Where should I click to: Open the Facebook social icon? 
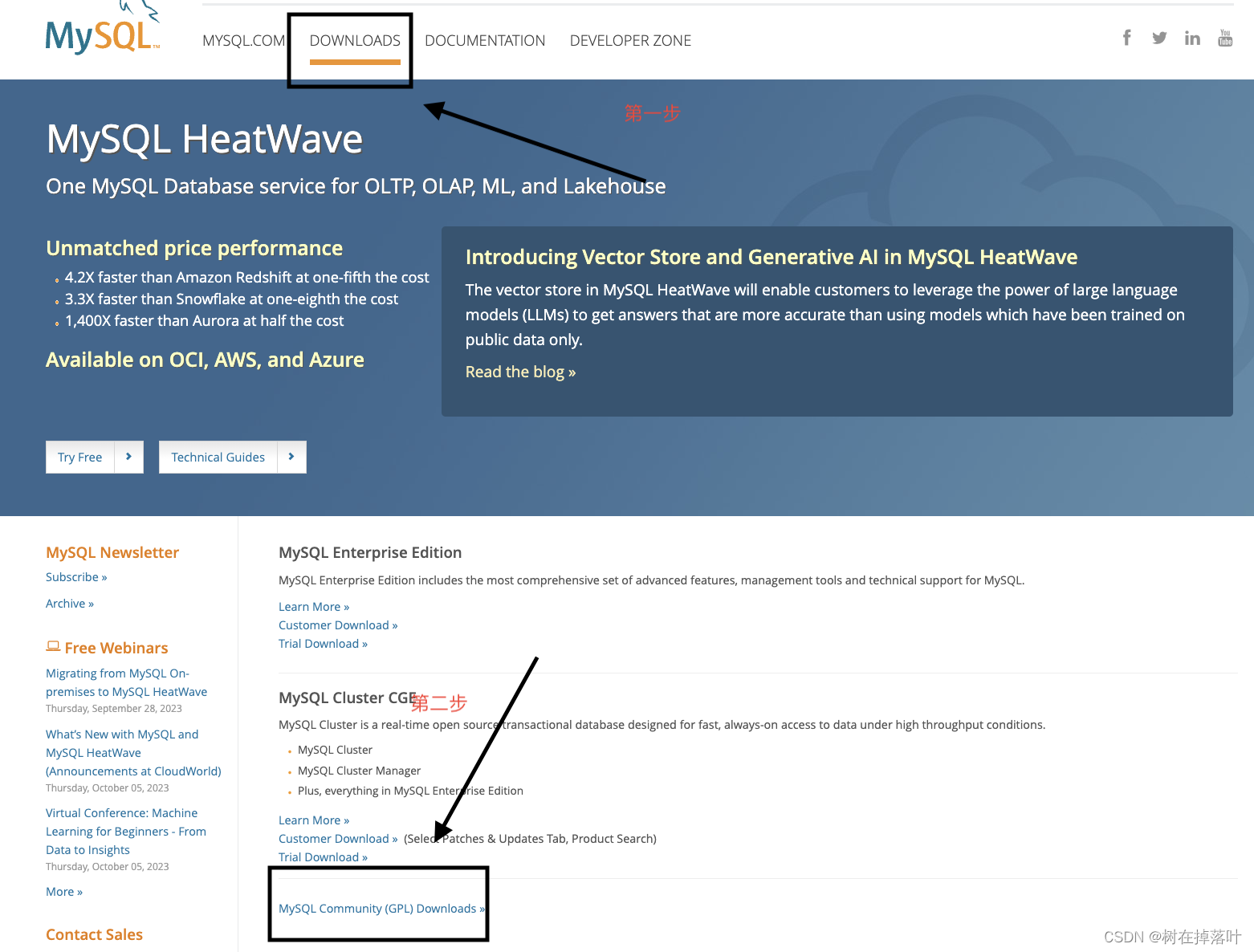point(1126,38)
